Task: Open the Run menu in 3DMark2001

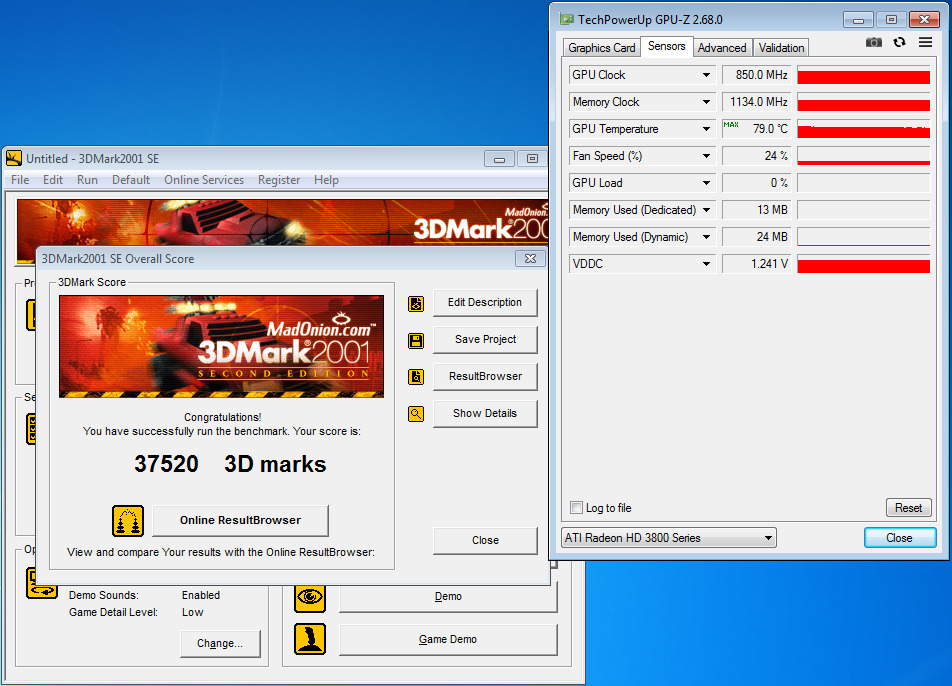Action: pos(87,180)
